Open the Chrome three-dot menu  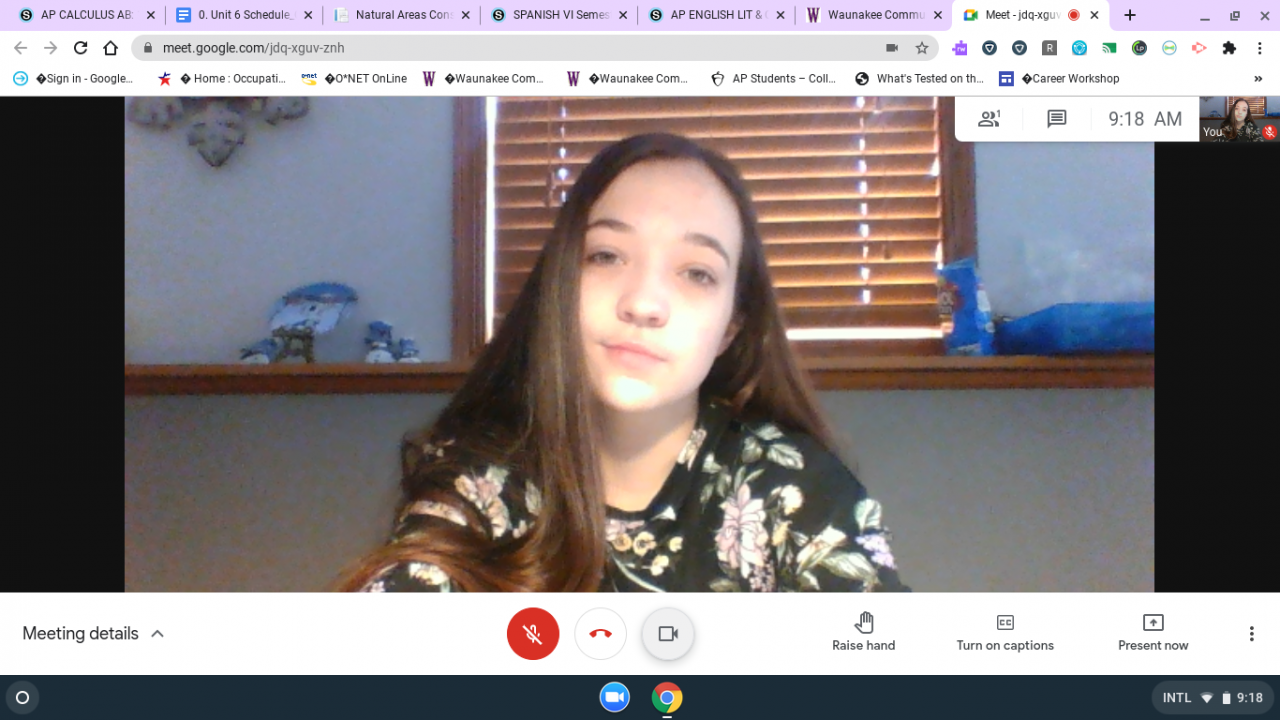pos(1259,48)
